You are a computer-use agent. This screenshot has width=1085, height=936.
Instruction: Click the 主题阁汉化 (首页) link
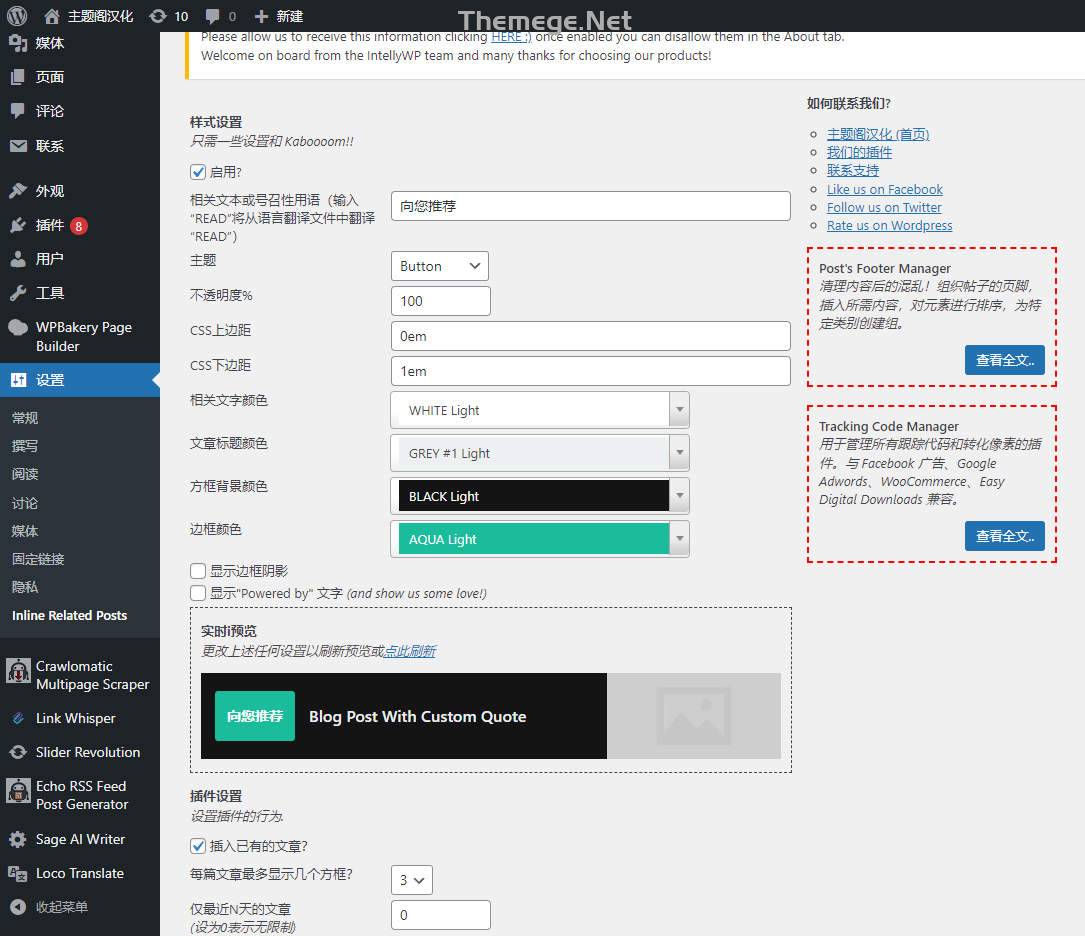[x=877, y=134]
